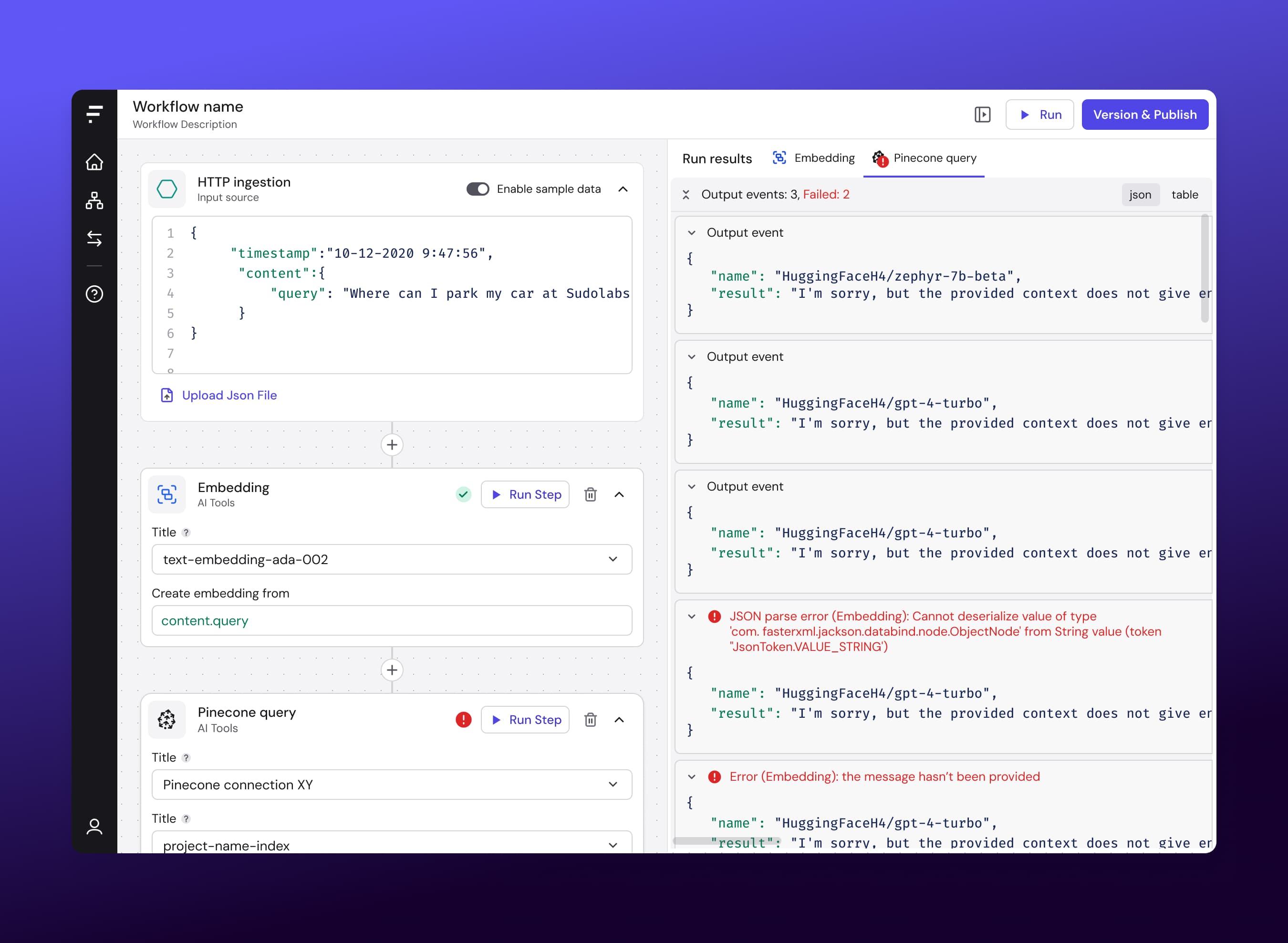
Task: Toggle the side panel icon next to Run
Action: (x=983, y=114)
